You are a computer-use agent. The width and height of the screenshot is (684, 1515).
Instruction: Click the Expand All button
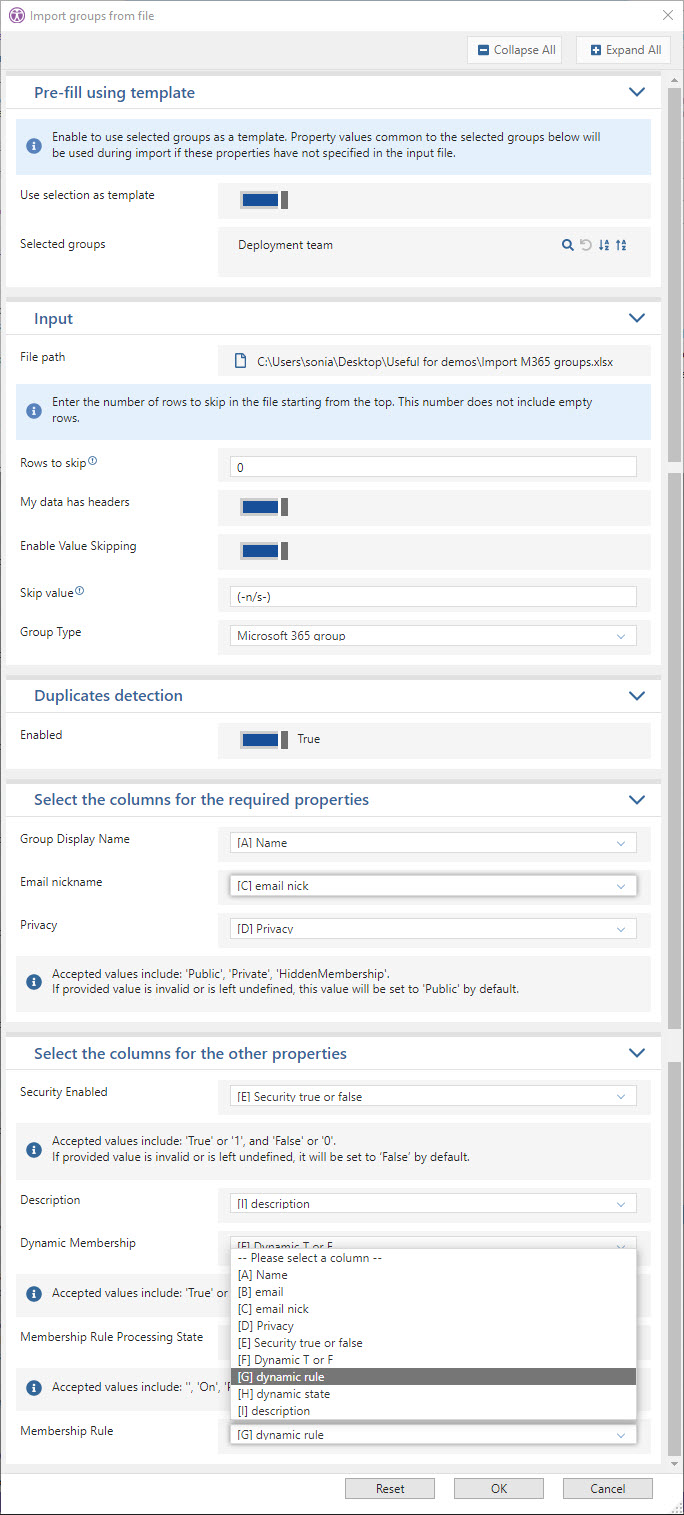(x=624, y=50)
